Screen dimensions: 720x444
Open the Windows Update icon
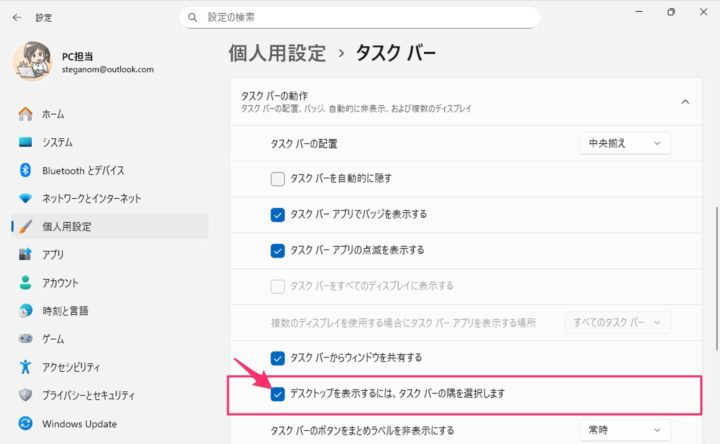[25, 423]
